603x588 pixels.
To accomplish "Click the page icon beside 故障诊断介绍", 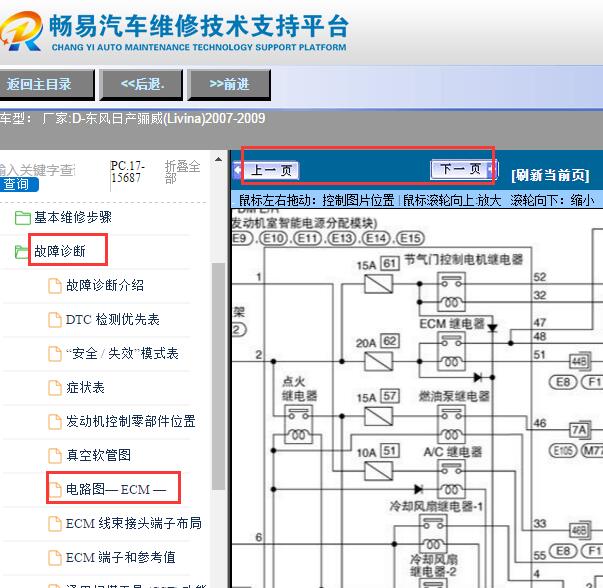I will [x=55, y=286].
